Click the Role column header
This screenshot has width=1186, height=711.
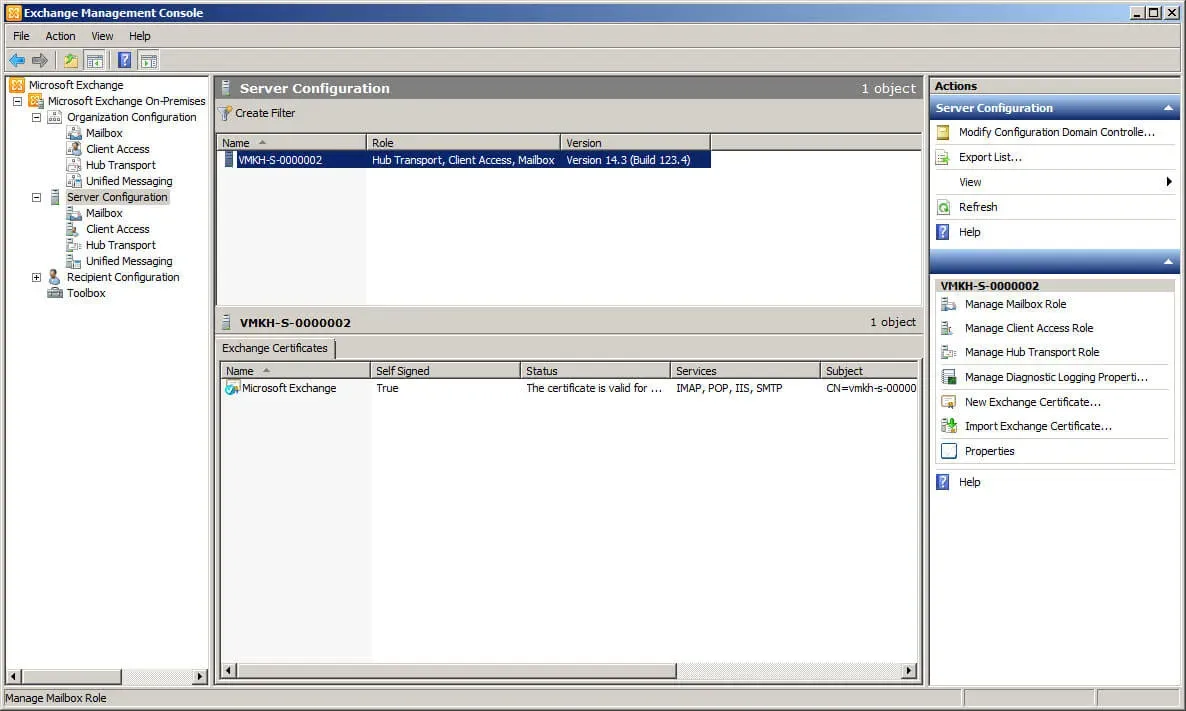(463, 143)
